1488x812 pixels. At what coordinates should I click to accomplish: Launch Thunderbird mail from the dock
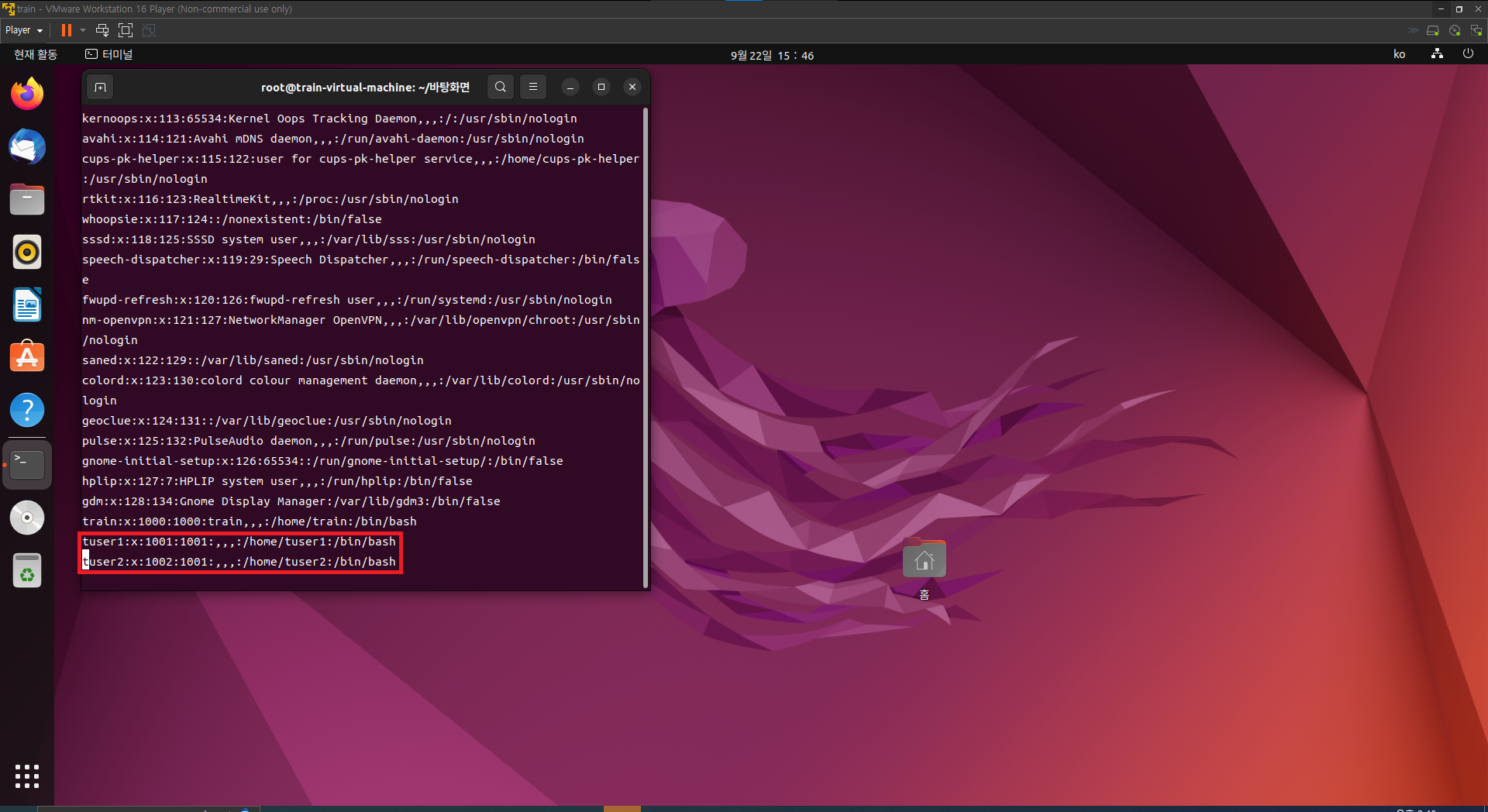pos(27,146)
